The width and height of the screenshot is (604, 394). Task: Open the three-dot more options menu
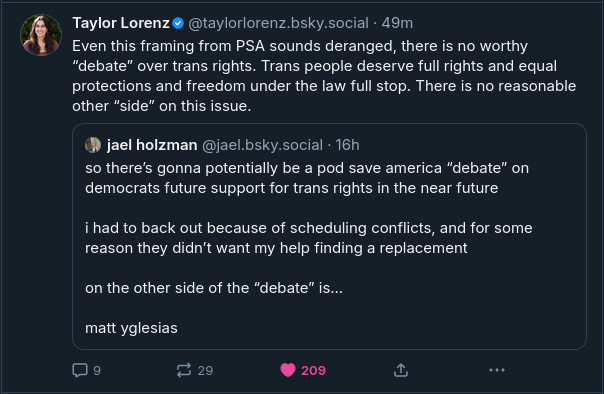[497, 370]
